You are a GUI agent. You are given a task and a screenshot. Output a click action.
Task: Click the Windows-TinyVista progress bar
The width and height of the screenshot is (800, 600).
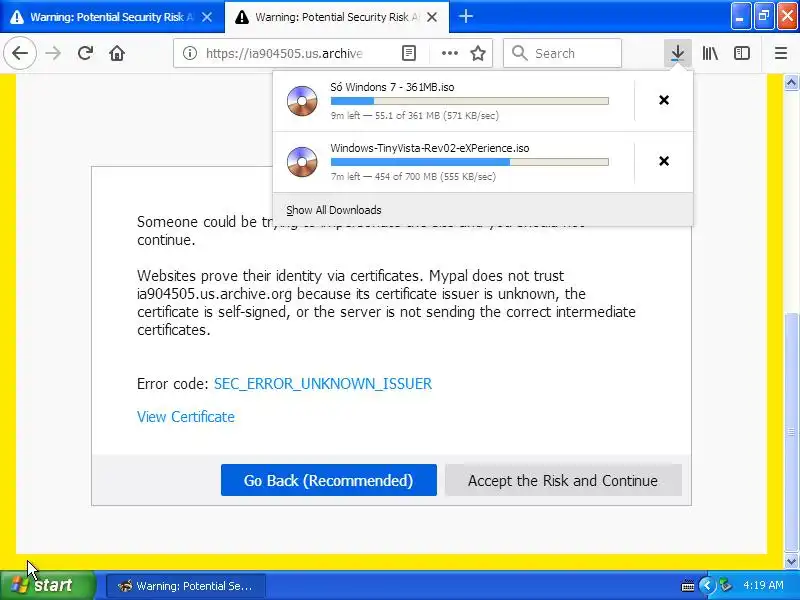pyautogui.click(x=469, y=162)
